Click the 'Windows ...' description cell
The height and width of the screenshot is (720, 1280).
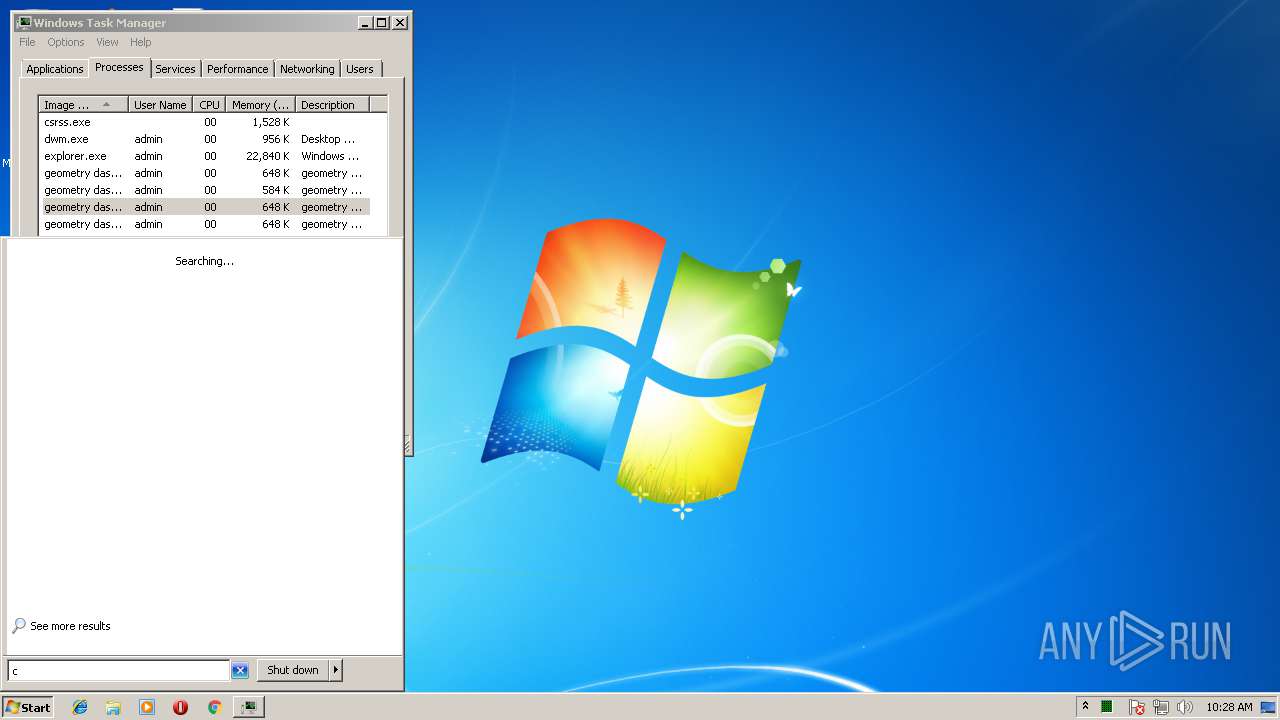(330, 156)
